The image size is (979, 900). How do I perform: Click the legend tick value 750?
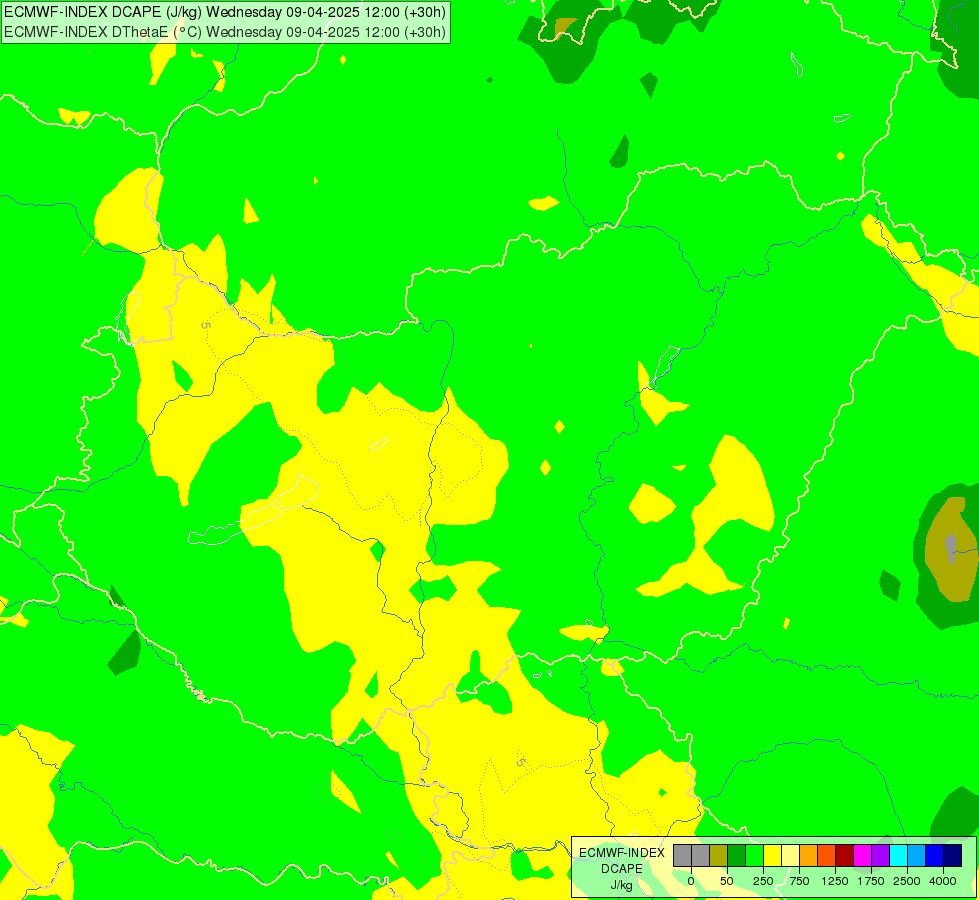point(799,881)
